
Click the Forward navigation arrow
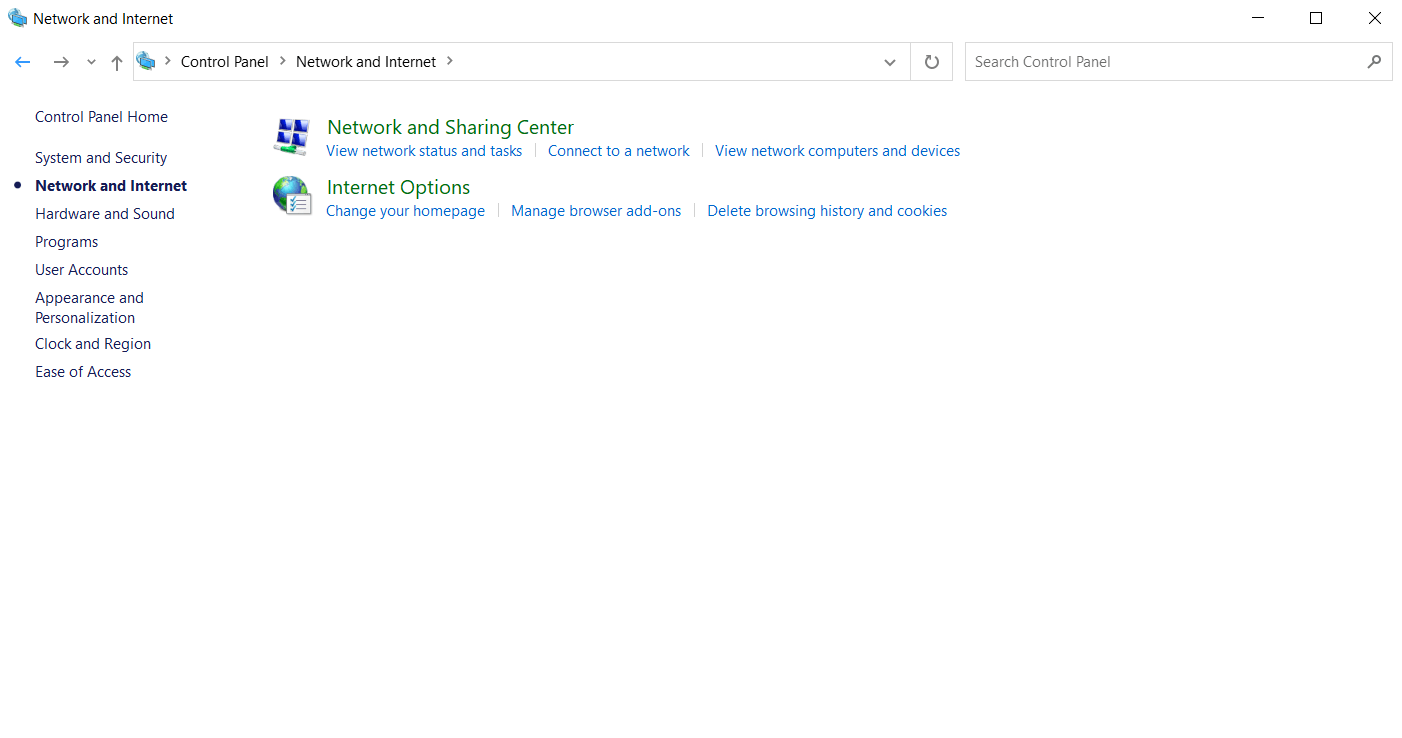(x=60, y=61)
